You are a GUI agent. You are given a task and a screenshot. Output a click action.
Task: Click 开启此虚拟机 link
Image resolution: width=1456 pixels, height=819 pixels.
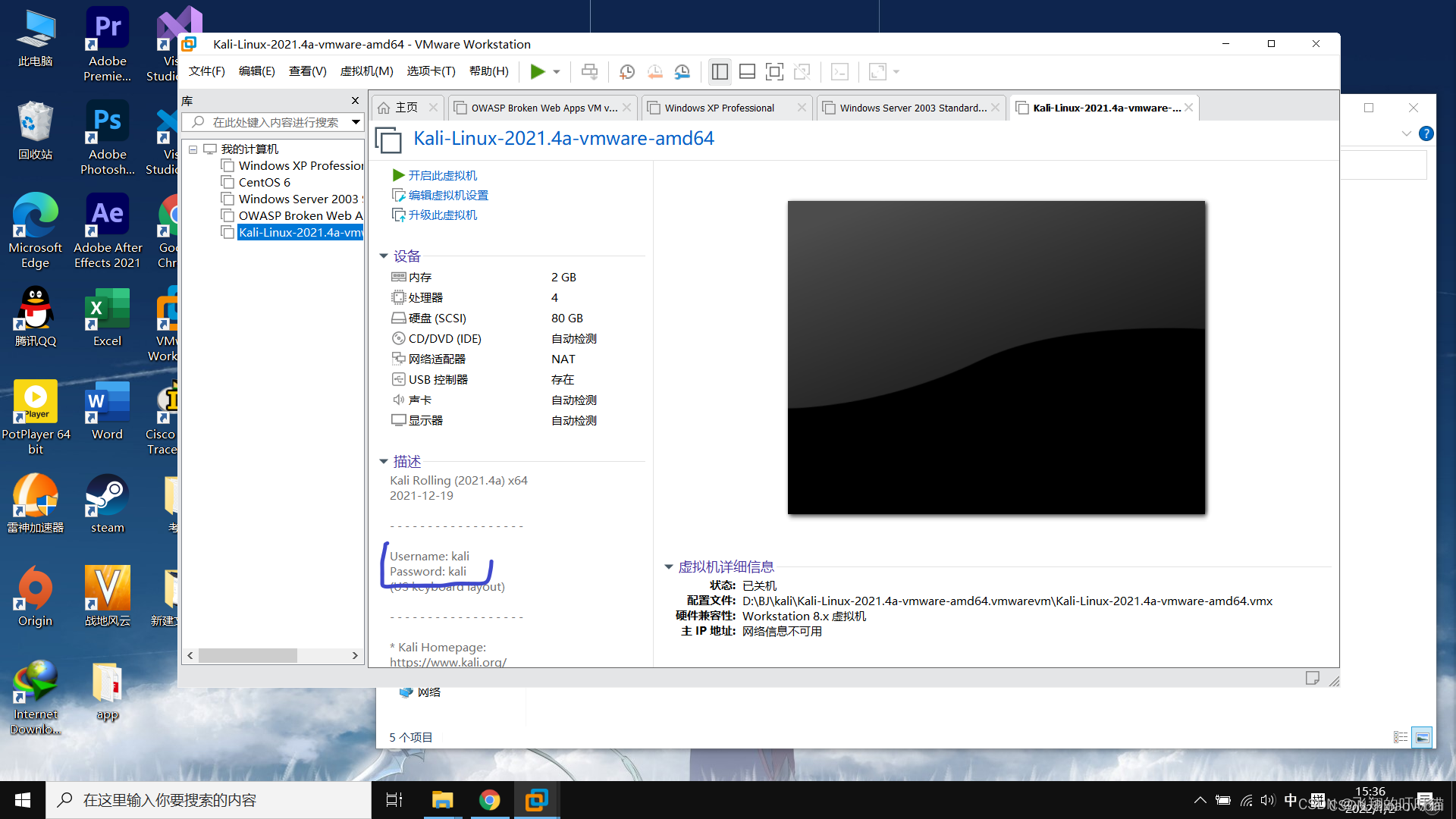coord(442,175)
